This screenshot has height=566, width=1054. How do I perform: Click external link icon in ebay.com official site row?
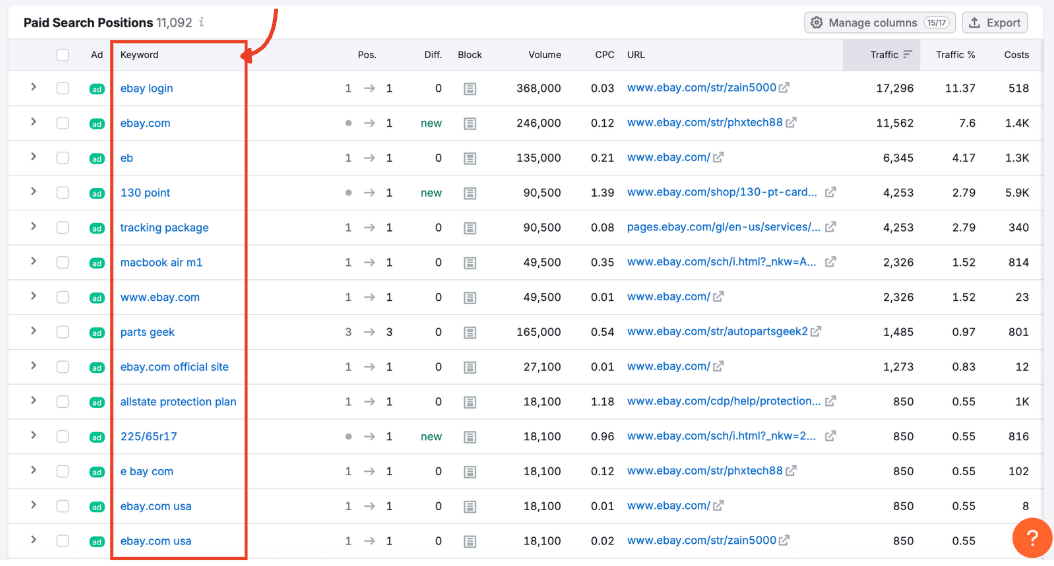(x=718, y=366)
